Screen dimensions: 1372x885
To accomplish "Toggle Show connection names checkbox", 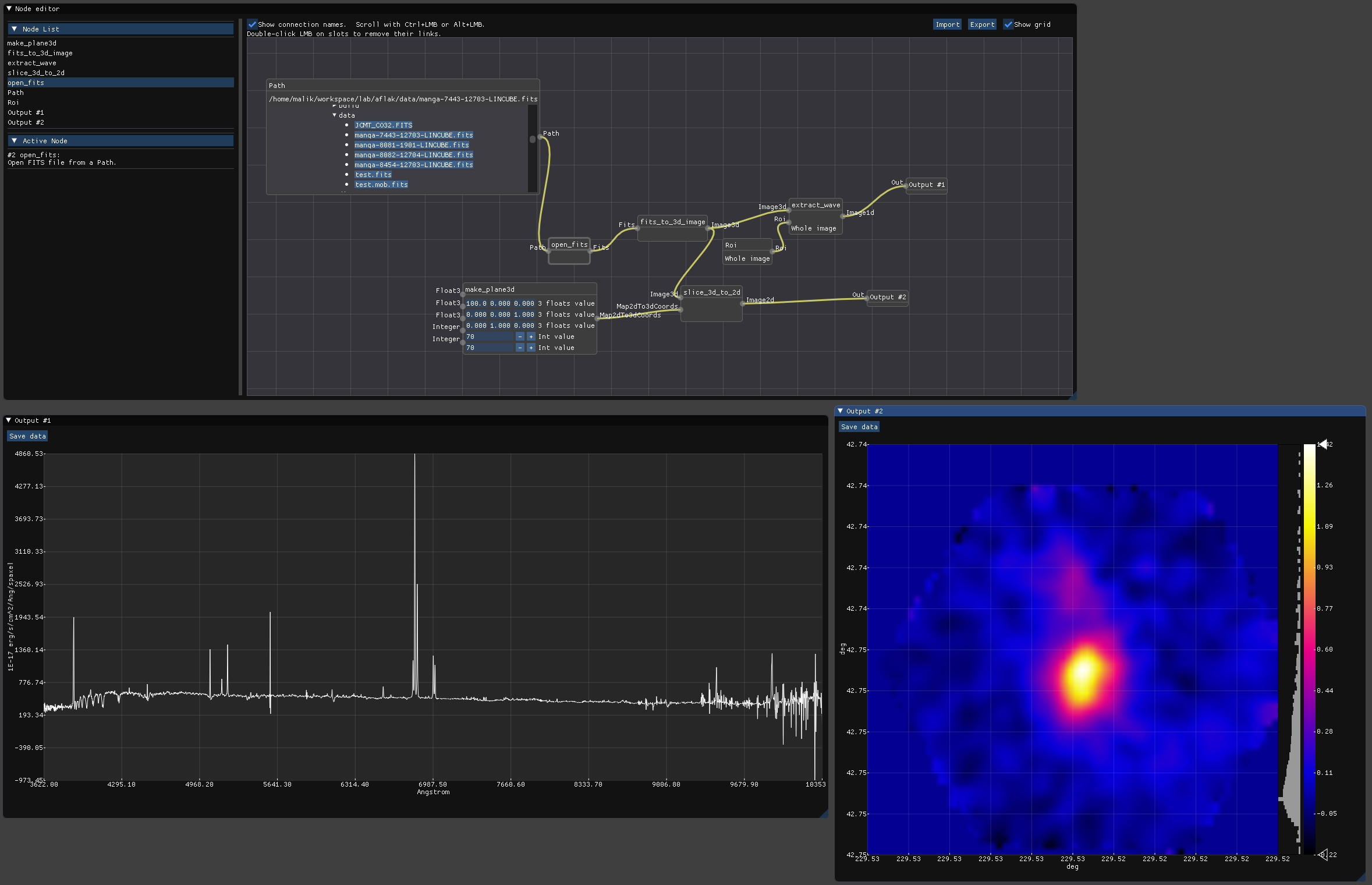I will (251, 24).
